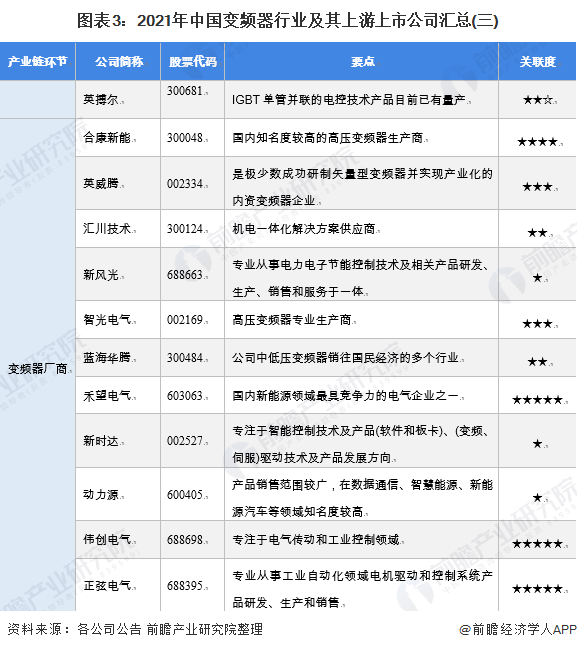577x650 pixels.
Task: Click company name '智光电气'
Action: point(107,320)
